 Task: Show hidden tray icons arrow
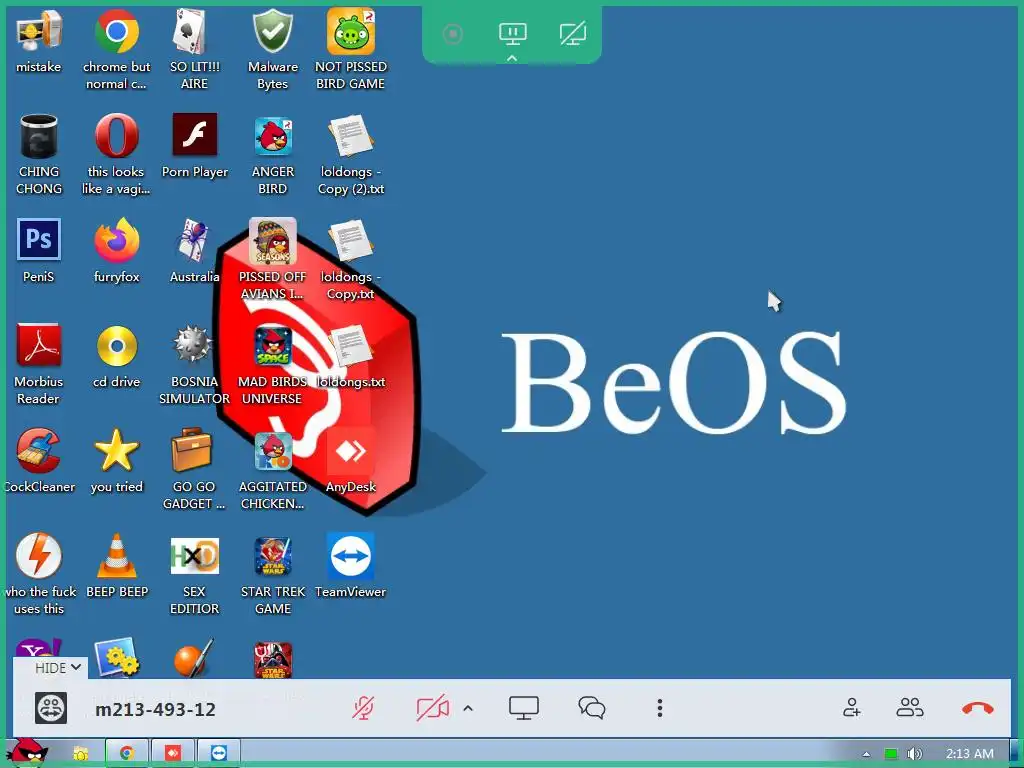866,754
